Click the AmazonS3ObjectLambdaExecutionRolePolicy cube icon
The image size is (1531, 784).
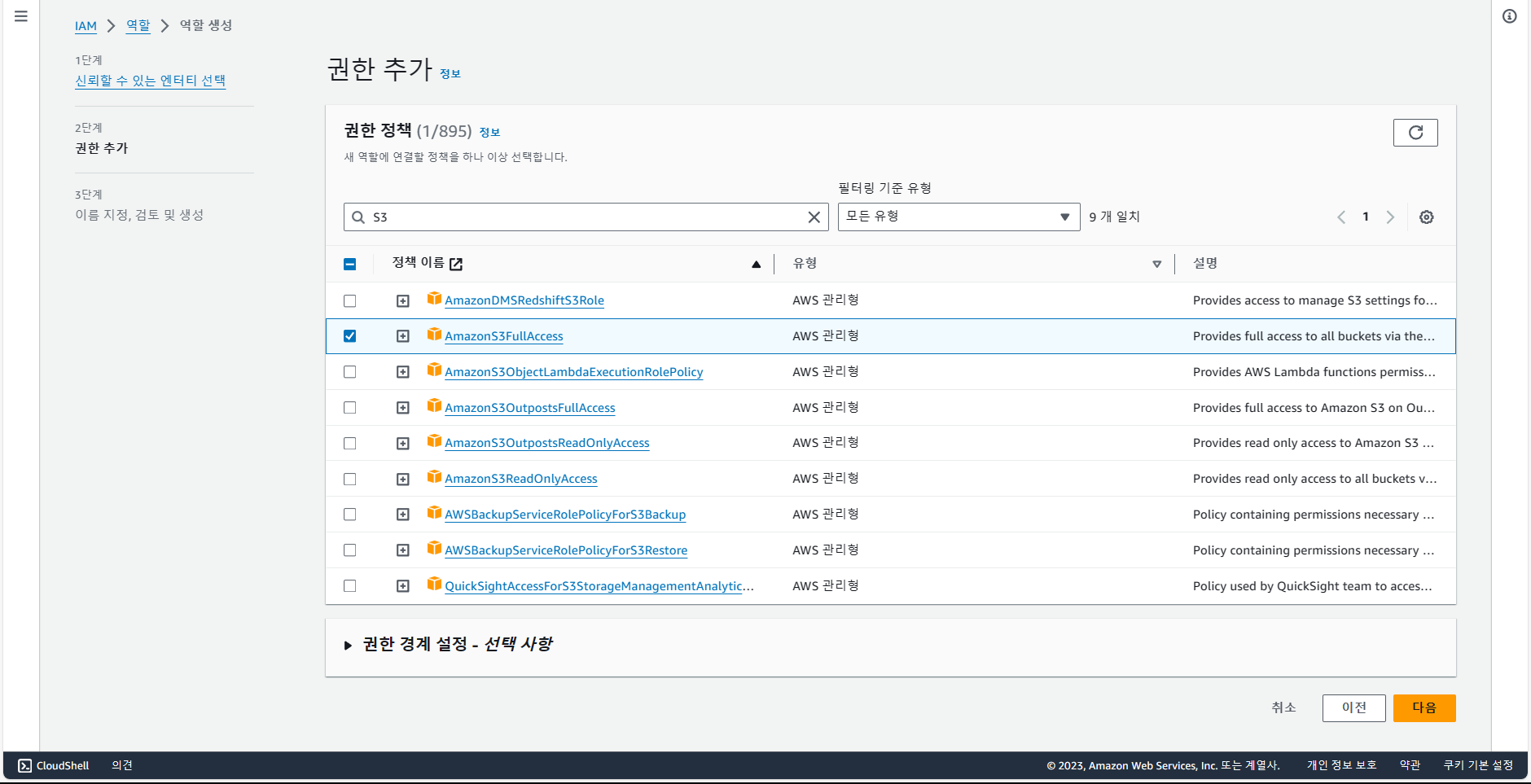435,370
